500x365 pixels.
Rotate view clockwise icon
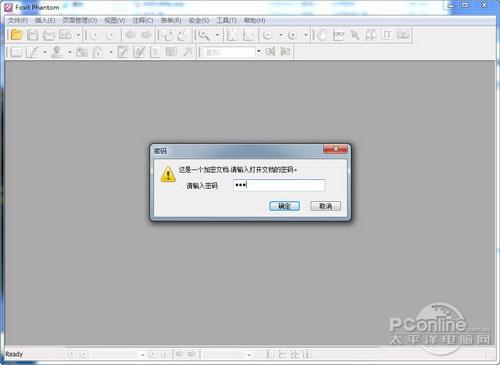[183, 35]
